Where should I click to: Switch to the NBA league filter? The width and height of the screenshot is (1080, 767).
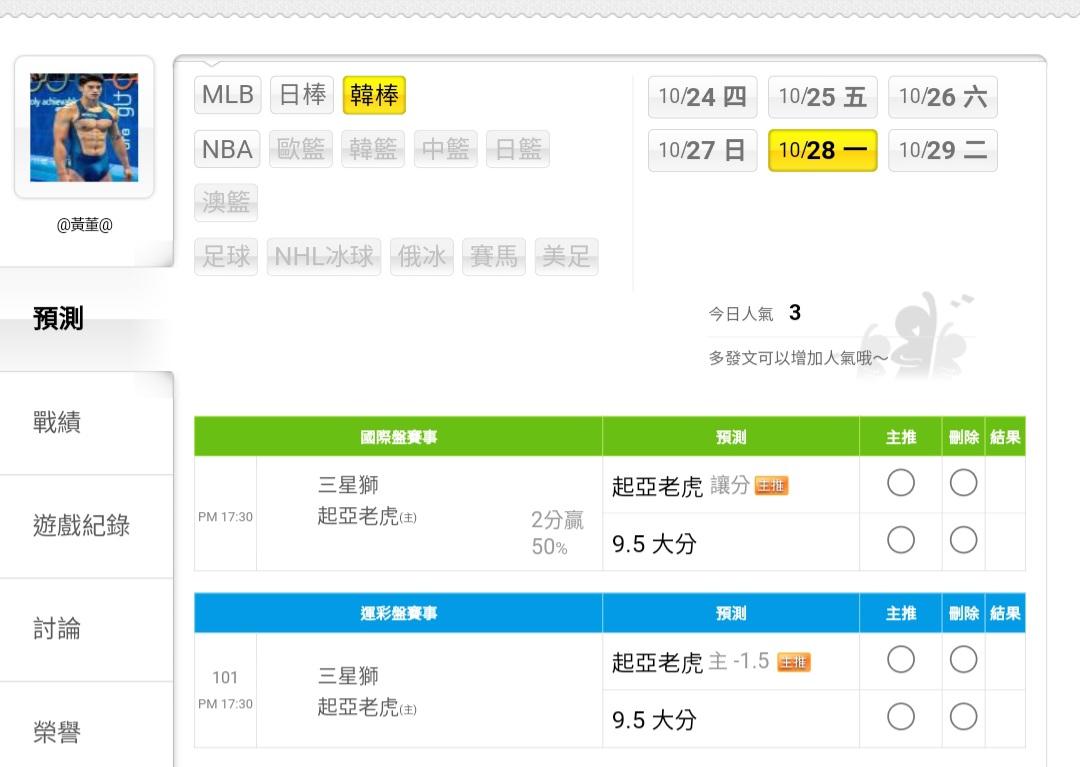point(227,149)
